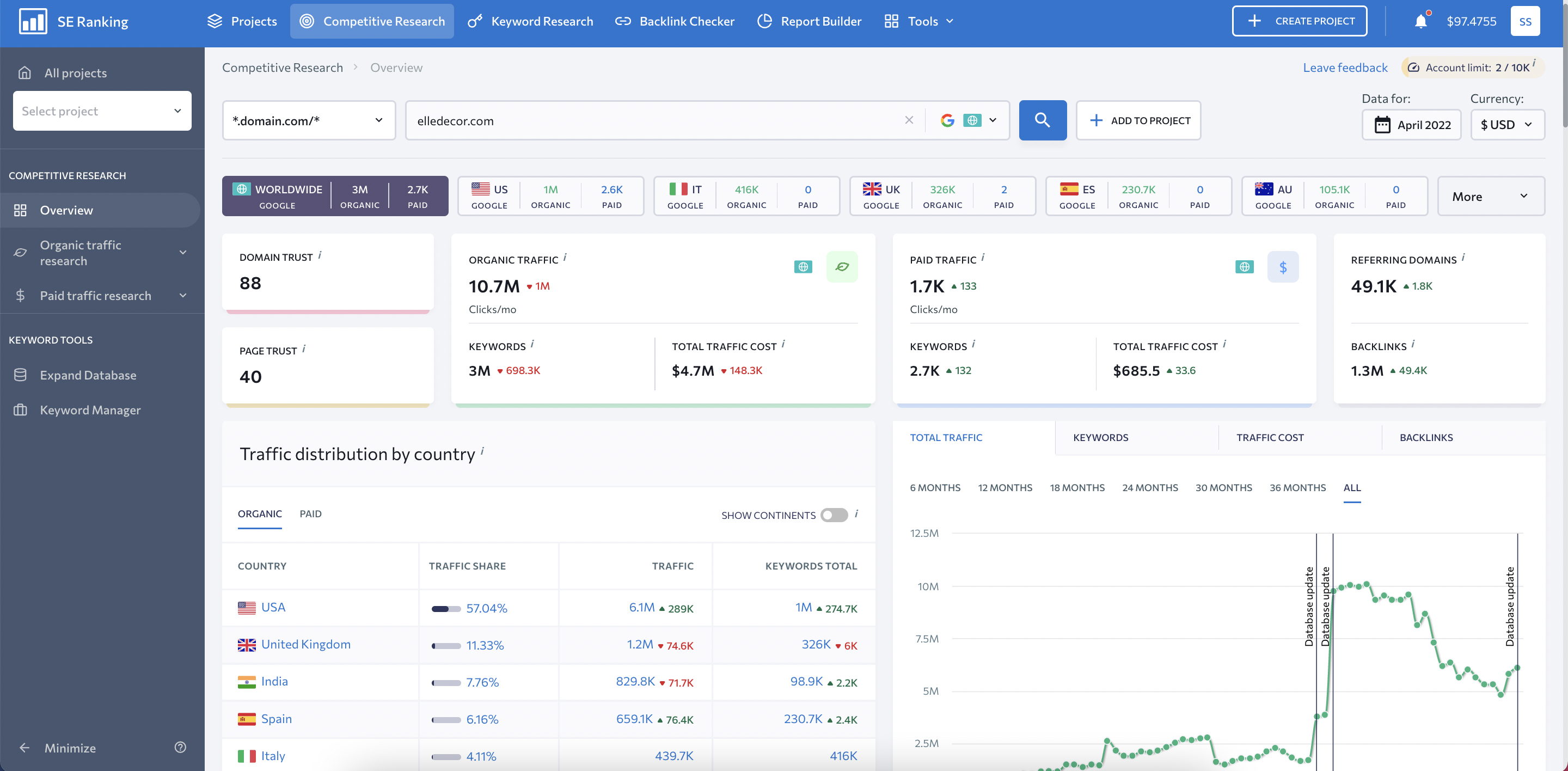1568x771 pixels.
Task: Click the Expand Database icon
Action: 20,375
